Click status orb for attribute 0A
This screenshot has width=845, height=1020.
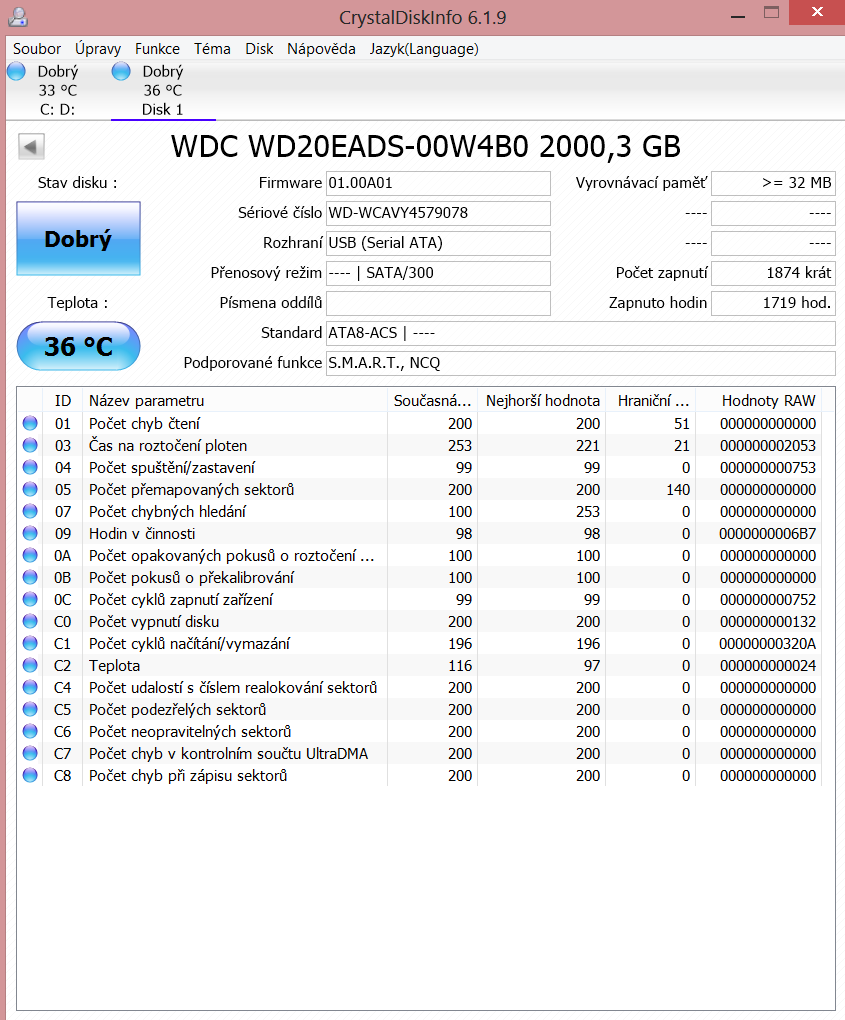(x=30, y=556)
